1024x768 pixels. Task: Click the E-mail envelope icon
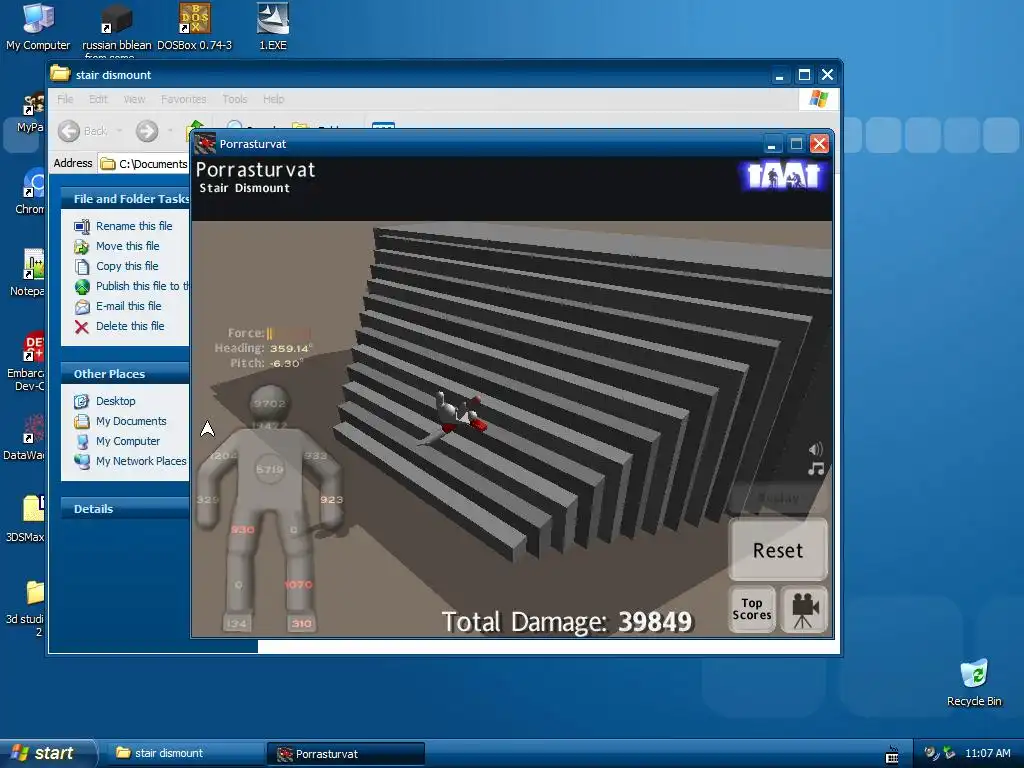pyautogui.click(x=82, y=306)
